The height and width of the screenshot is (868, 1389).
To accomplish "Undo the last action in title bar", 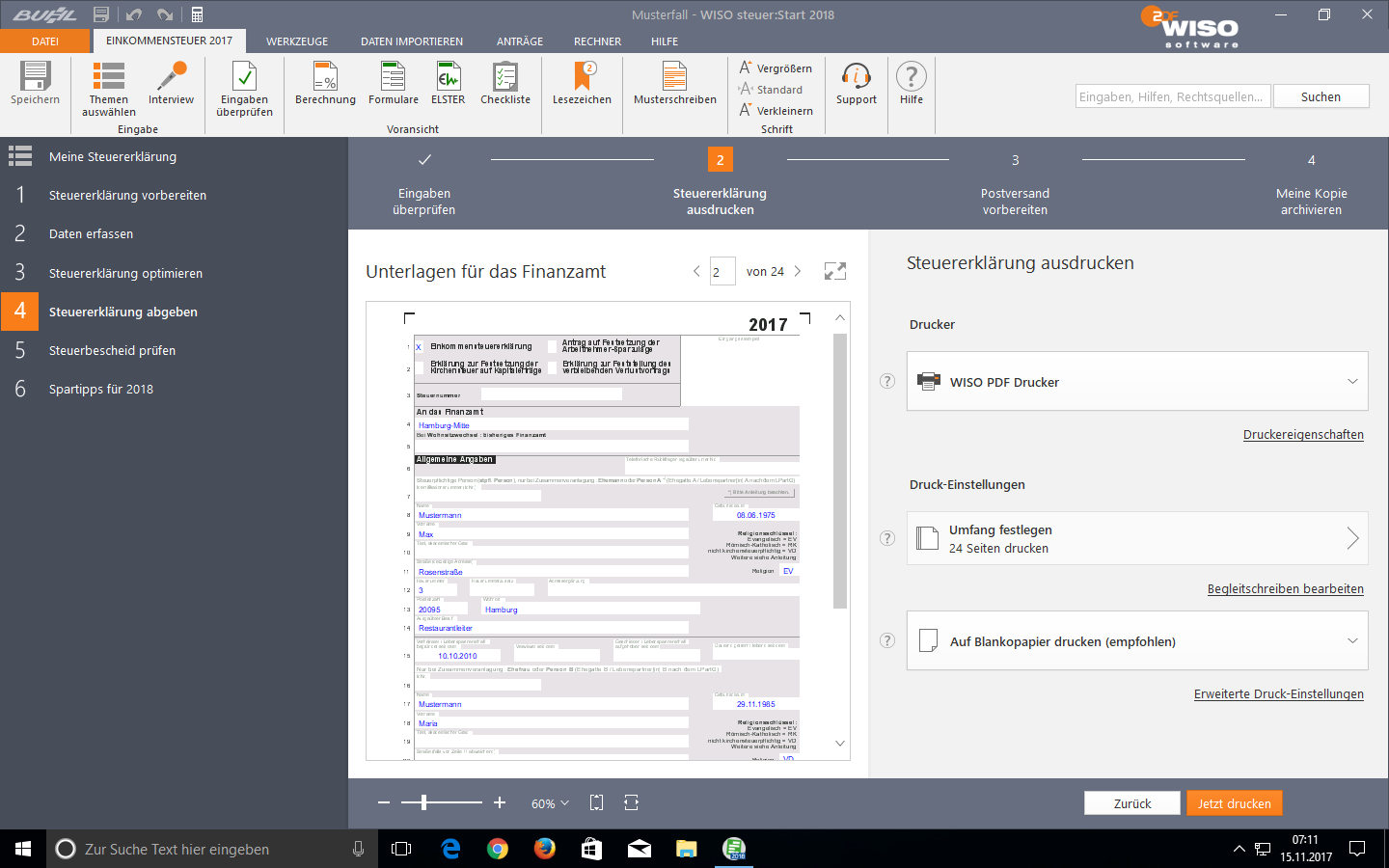I will (x=134, y=14).
